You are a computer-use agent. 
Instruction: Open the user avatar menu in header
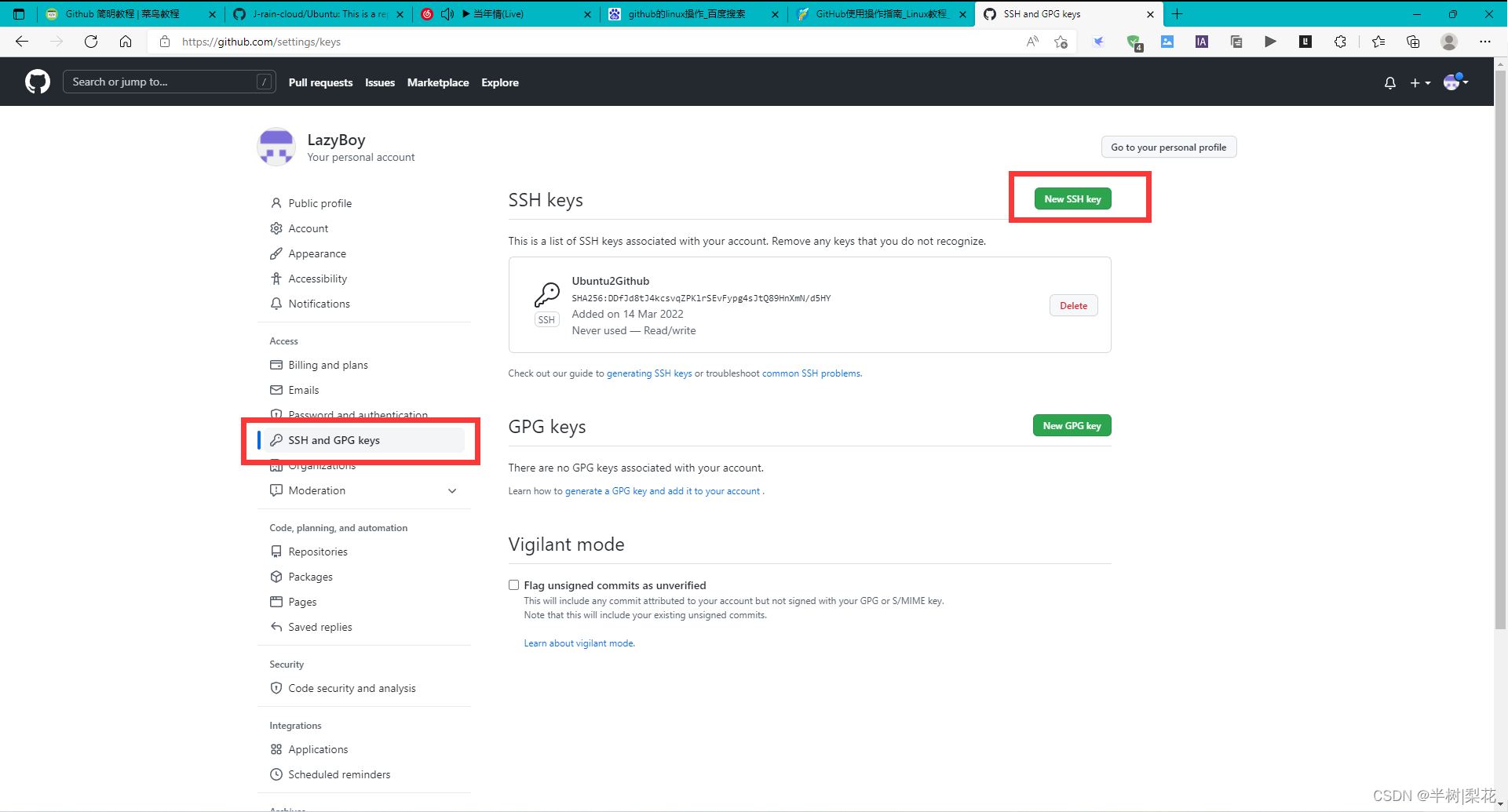point(1455,82)
